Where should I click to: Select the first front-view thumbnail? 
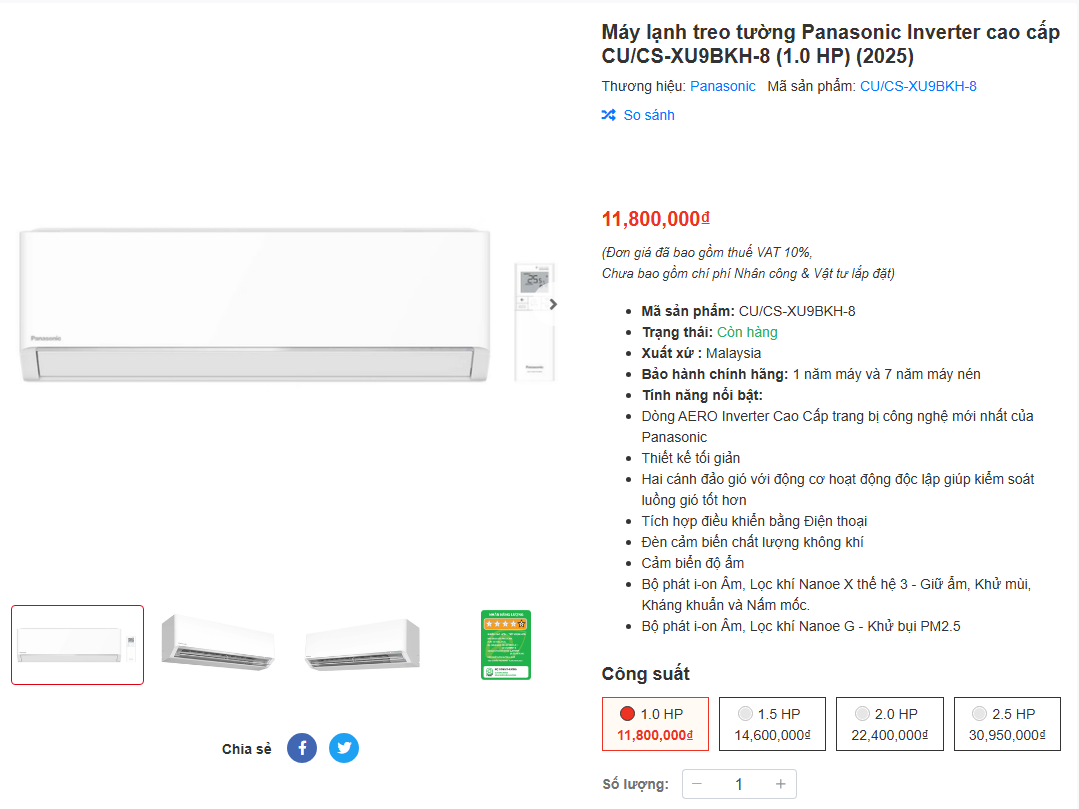click(x=77, y=645)
